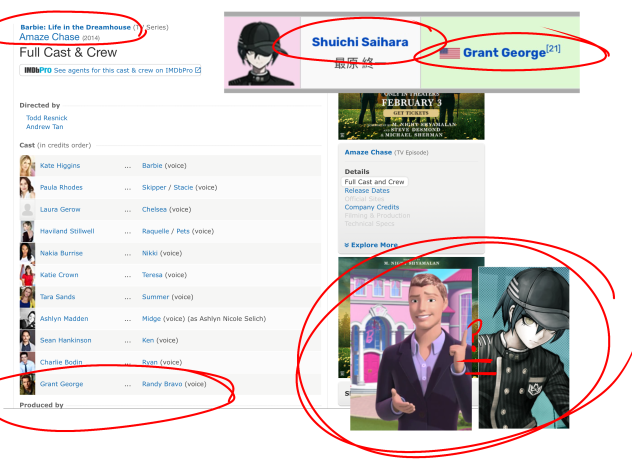Screen dimensions: 632x464
Task: Click director Todd Resnick's name
Action: coord(48,118)
